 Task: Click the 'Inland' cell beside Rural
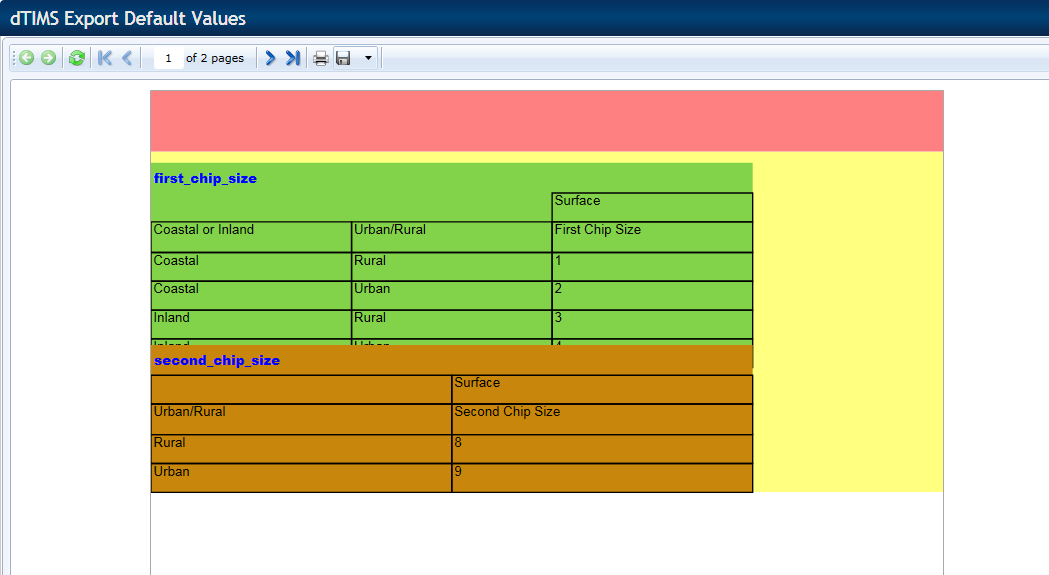[252, 324]
